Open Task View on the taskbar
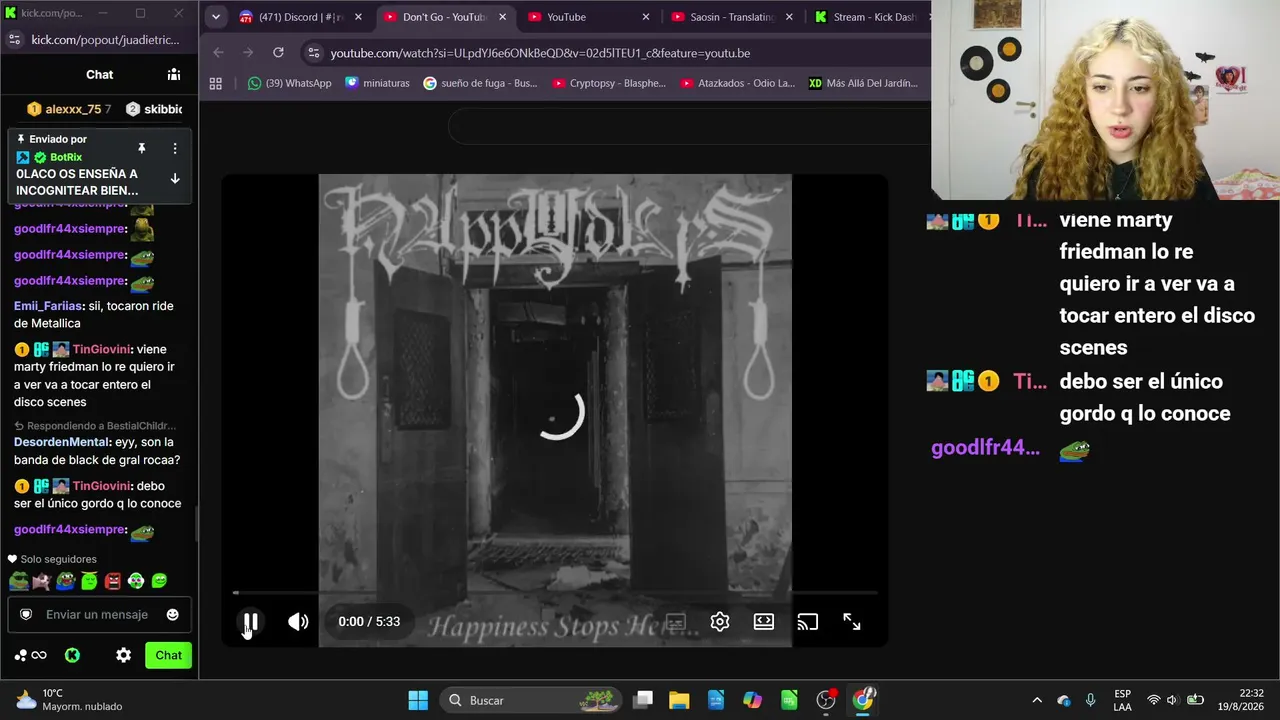 click(x=644, y=700)
